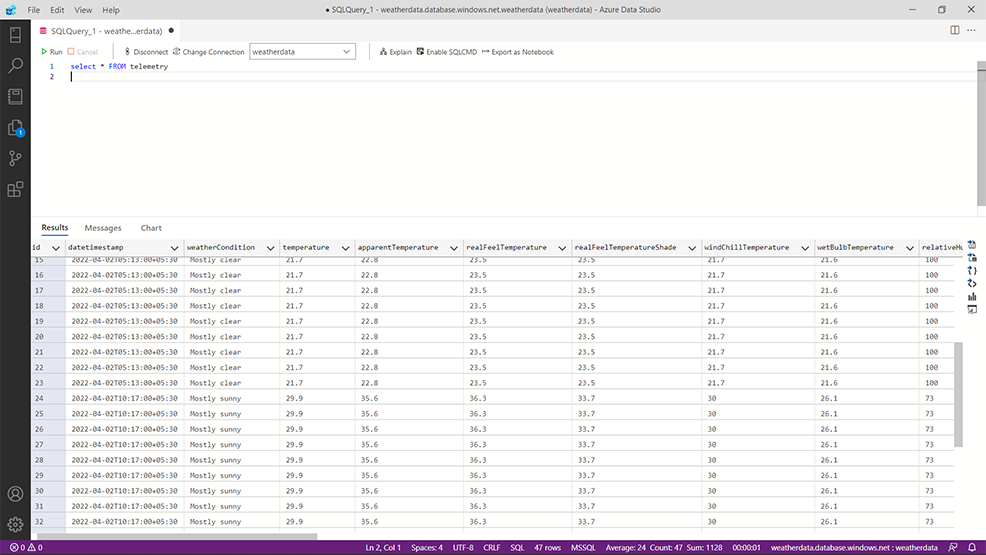The width and height of the screenshot is (986, 555).
Task: Click the split editor icon
Action: click(x=955, y=30)
